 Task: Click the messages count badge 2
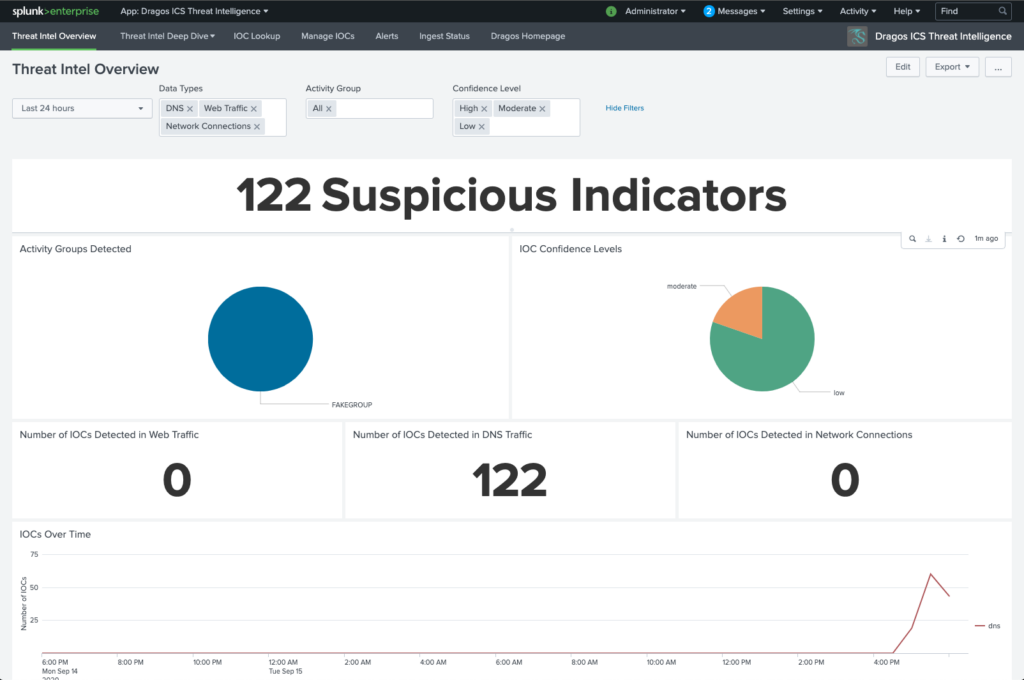coord(709,11)
